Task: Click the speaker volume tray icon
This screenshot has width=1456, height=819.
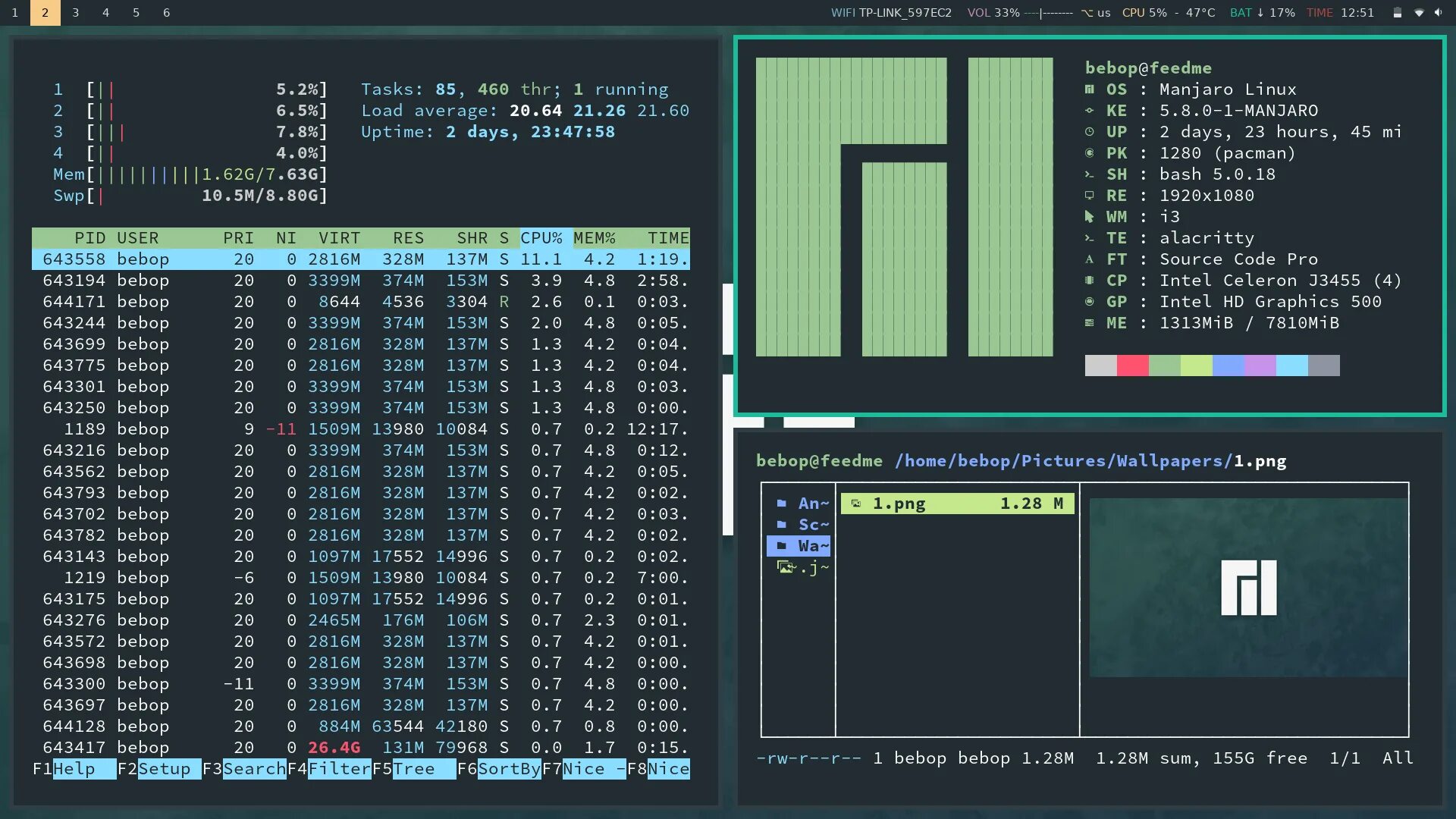Action: [x=1439, y=13]
